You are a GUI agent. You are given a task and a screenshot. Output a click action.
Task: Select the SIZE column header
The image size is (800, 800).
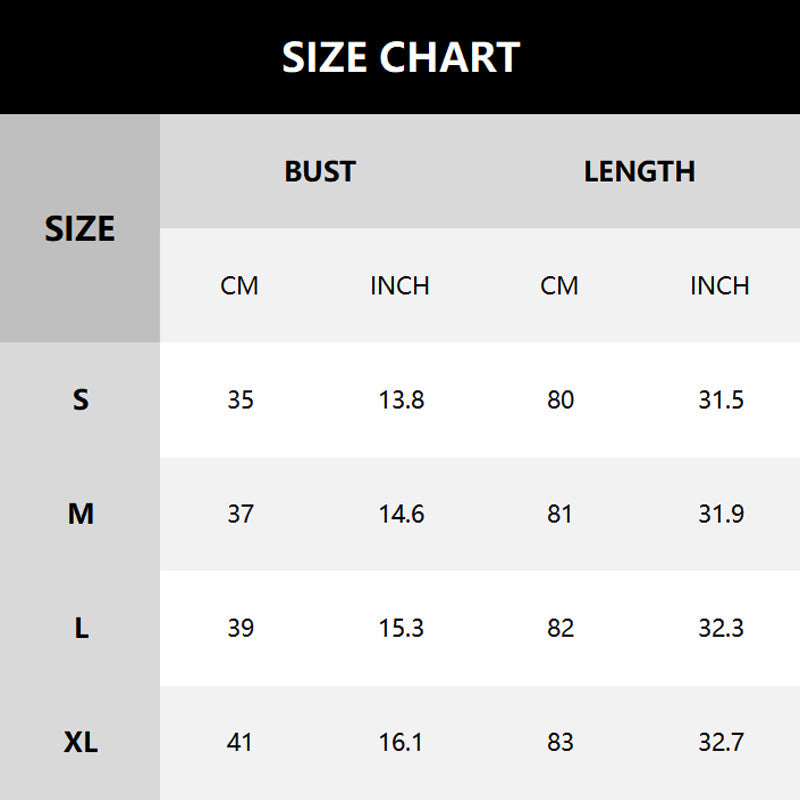[80, 229]
